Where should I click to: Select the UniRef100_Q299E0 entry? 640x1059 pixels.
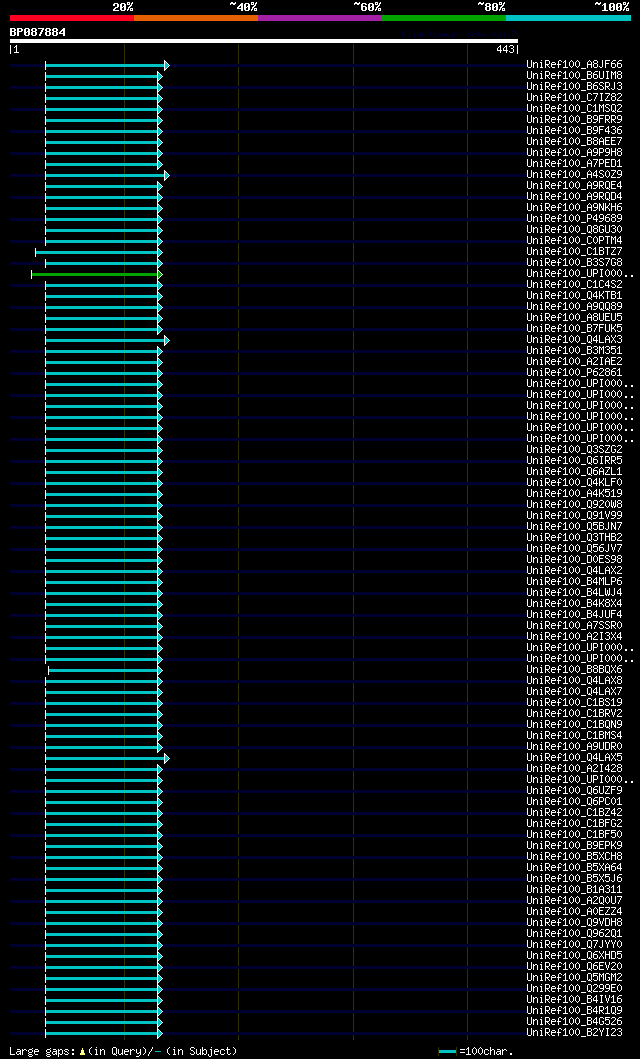575,988
